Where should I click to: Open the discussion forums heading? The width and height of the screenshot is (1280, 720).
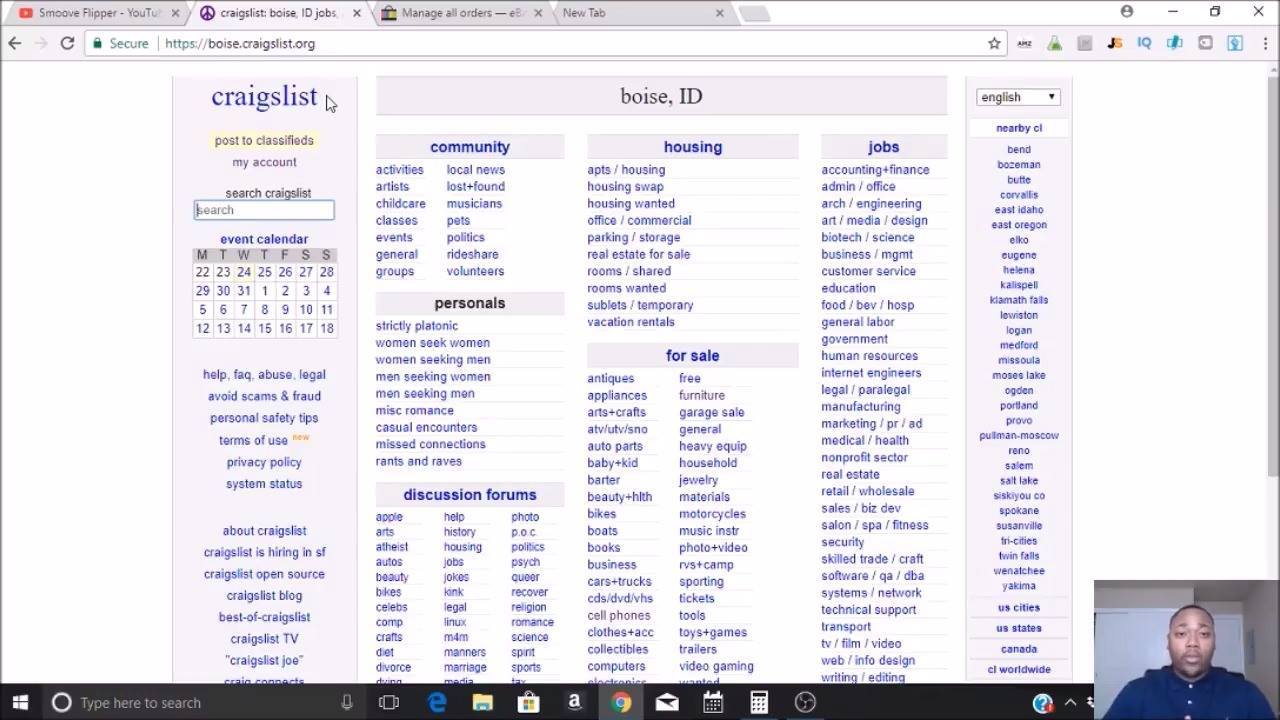tap(470, 495)
